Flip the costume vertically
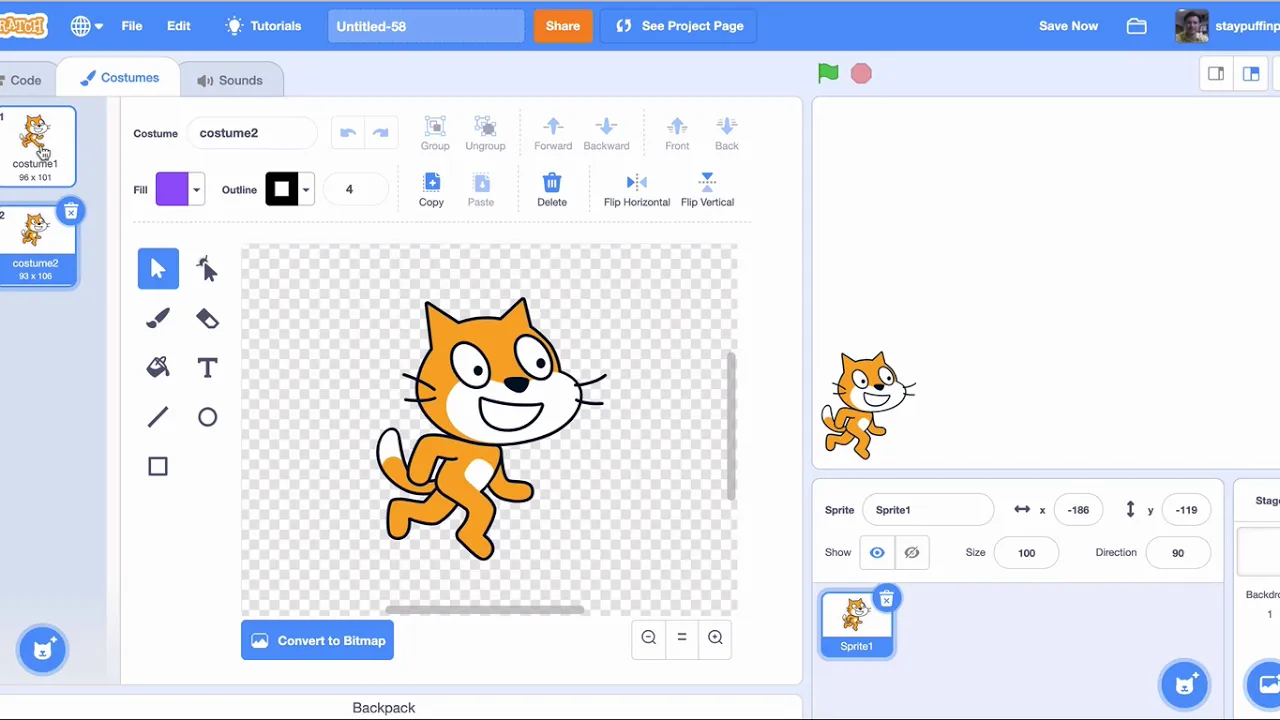This screenshot has height=720, width=1280. point(707,190)
